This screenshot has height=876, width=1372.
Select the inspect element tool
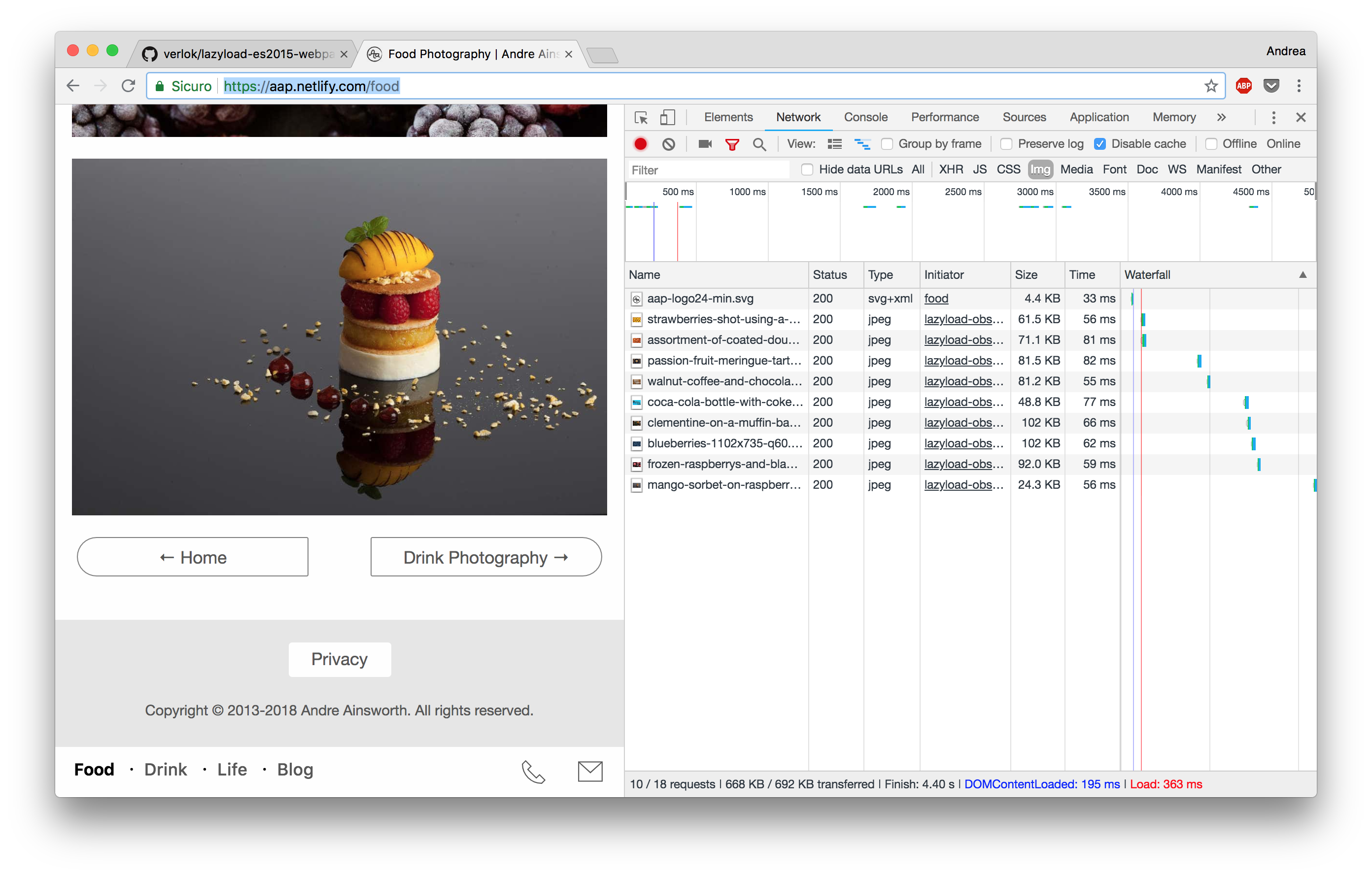[641, 117]
